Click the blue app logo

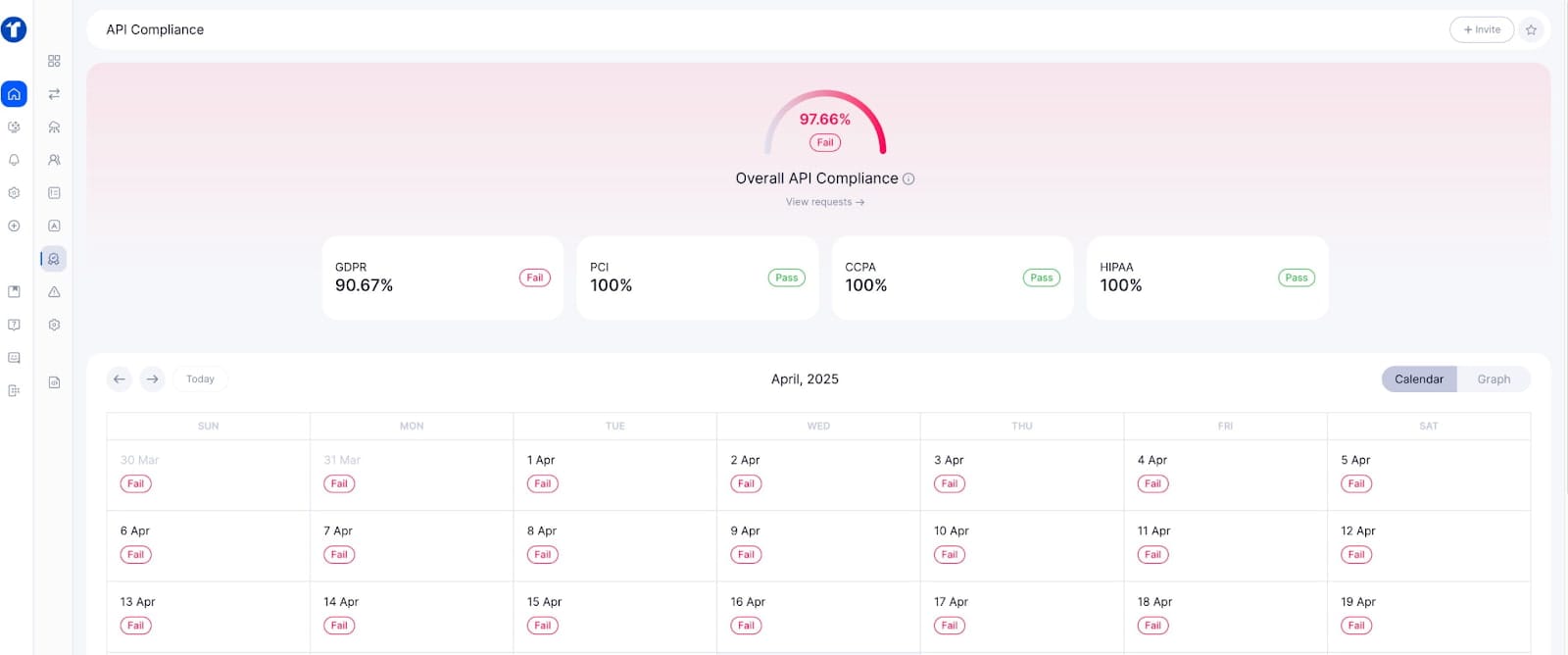coord(14,29)
